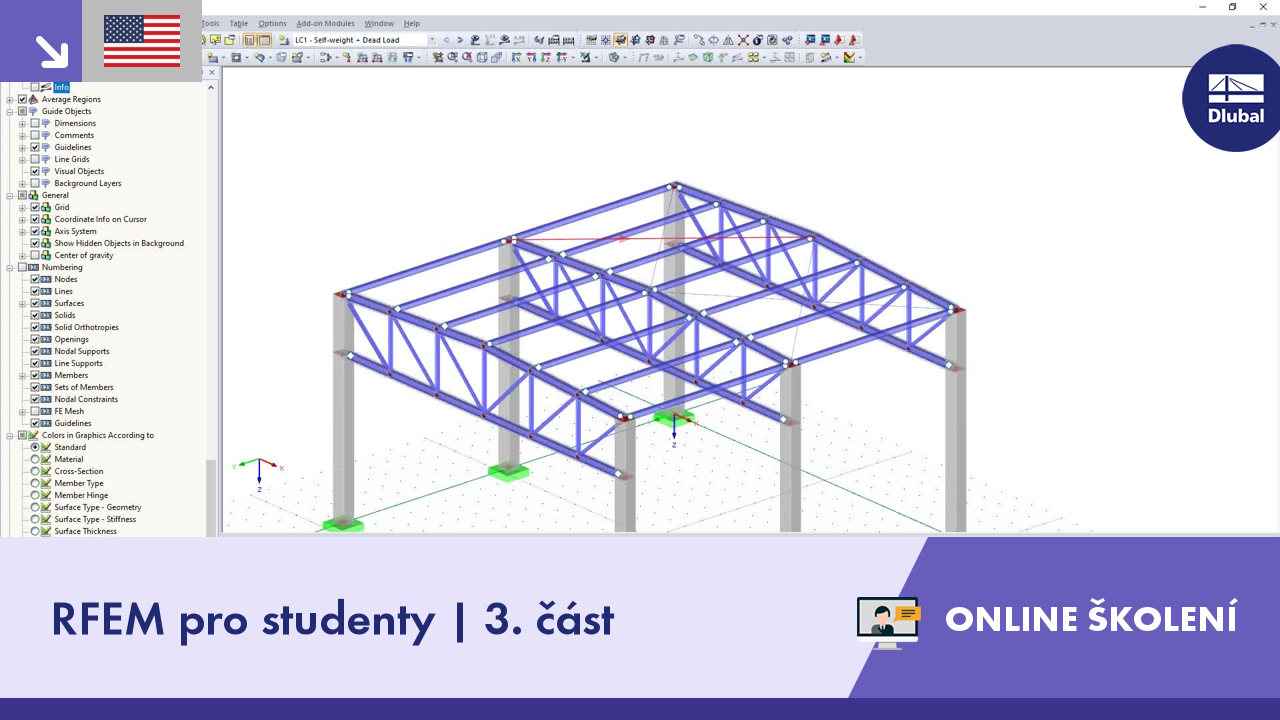Screen dimensions: 1280x720
Task: Collapse the Numbering tree node
Action: click(10, 267)
